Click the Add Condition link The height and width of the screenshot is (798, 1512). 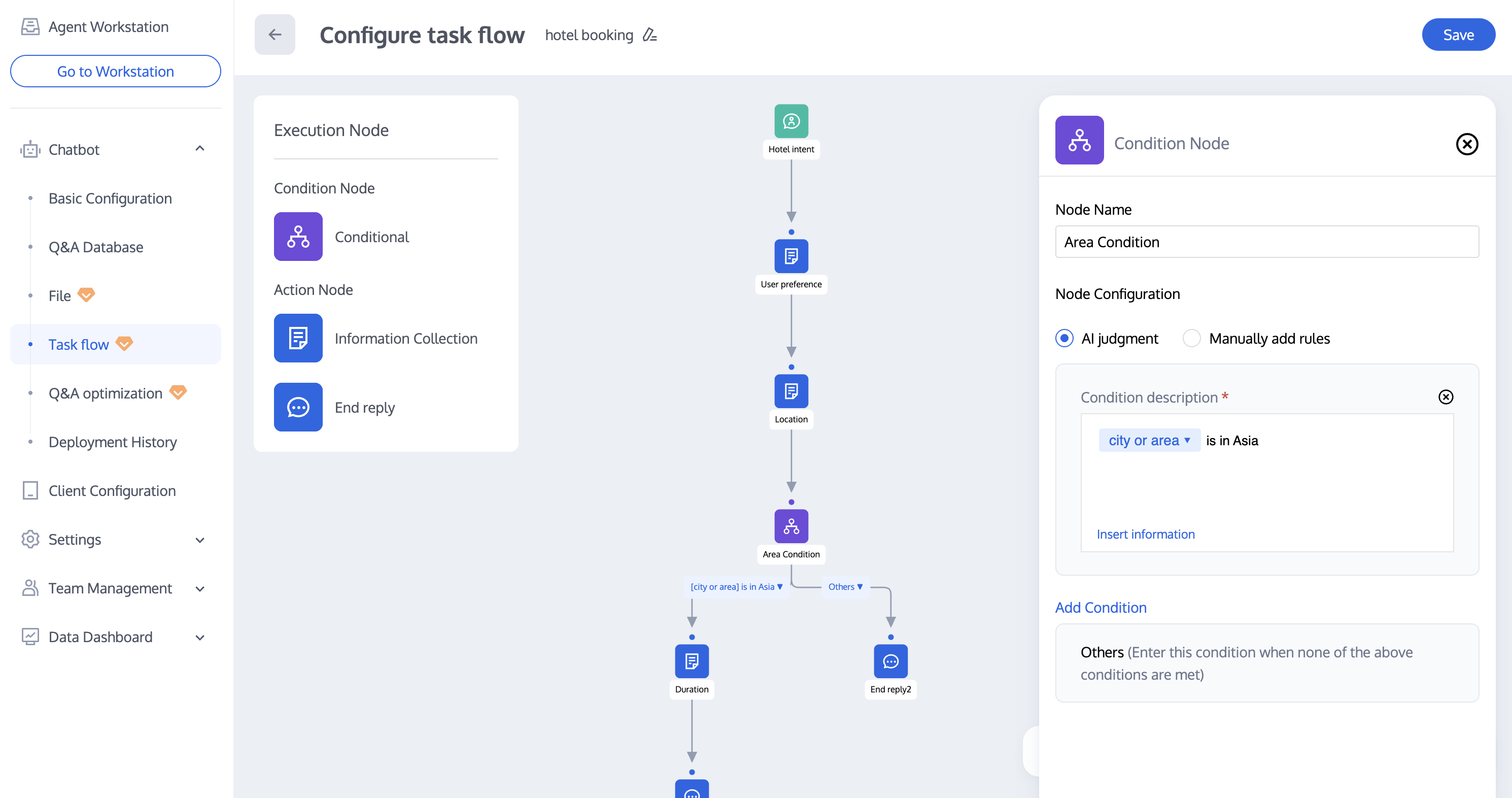[x=1101, y=607]
